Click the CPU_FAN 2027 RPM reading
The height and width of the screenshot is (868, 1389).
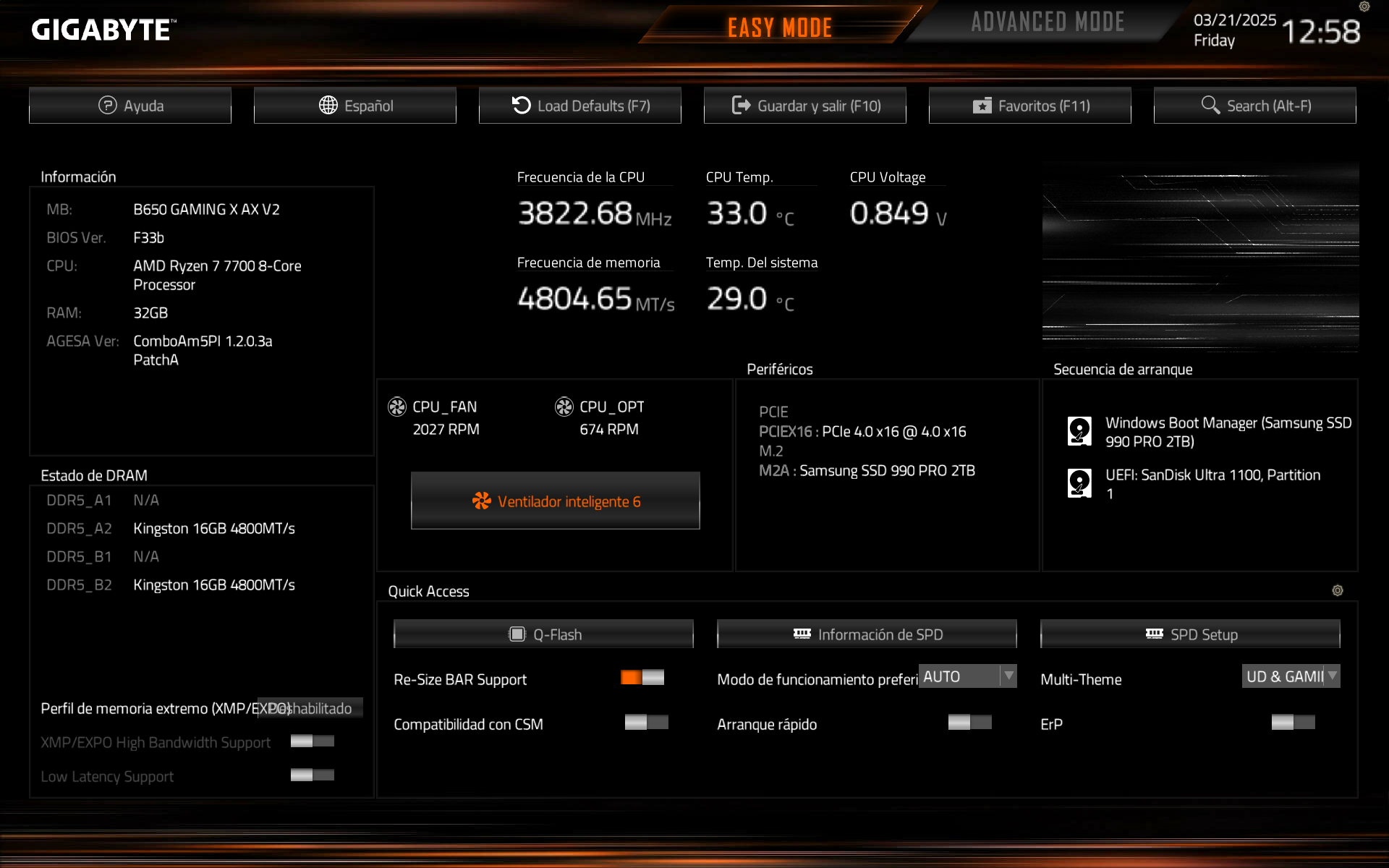click(446, 430)
